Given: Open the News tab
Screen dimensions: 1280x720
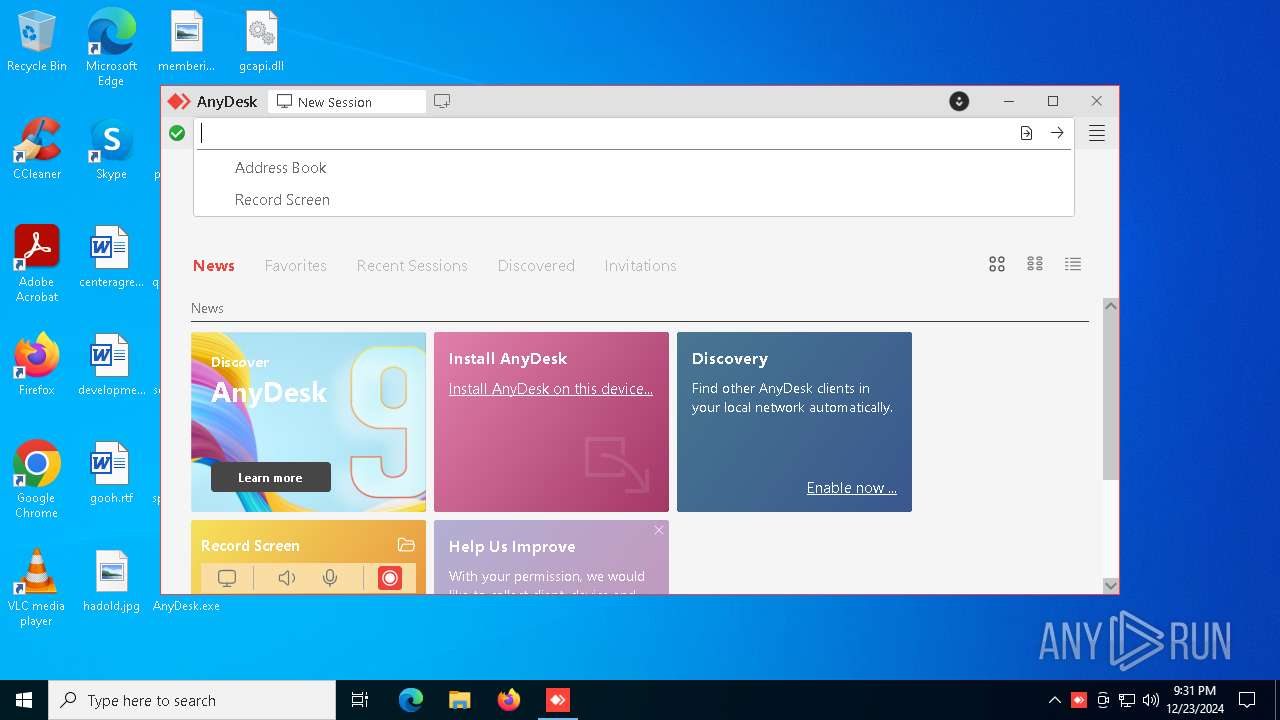Looking at the screenshot, I should 214,265.
